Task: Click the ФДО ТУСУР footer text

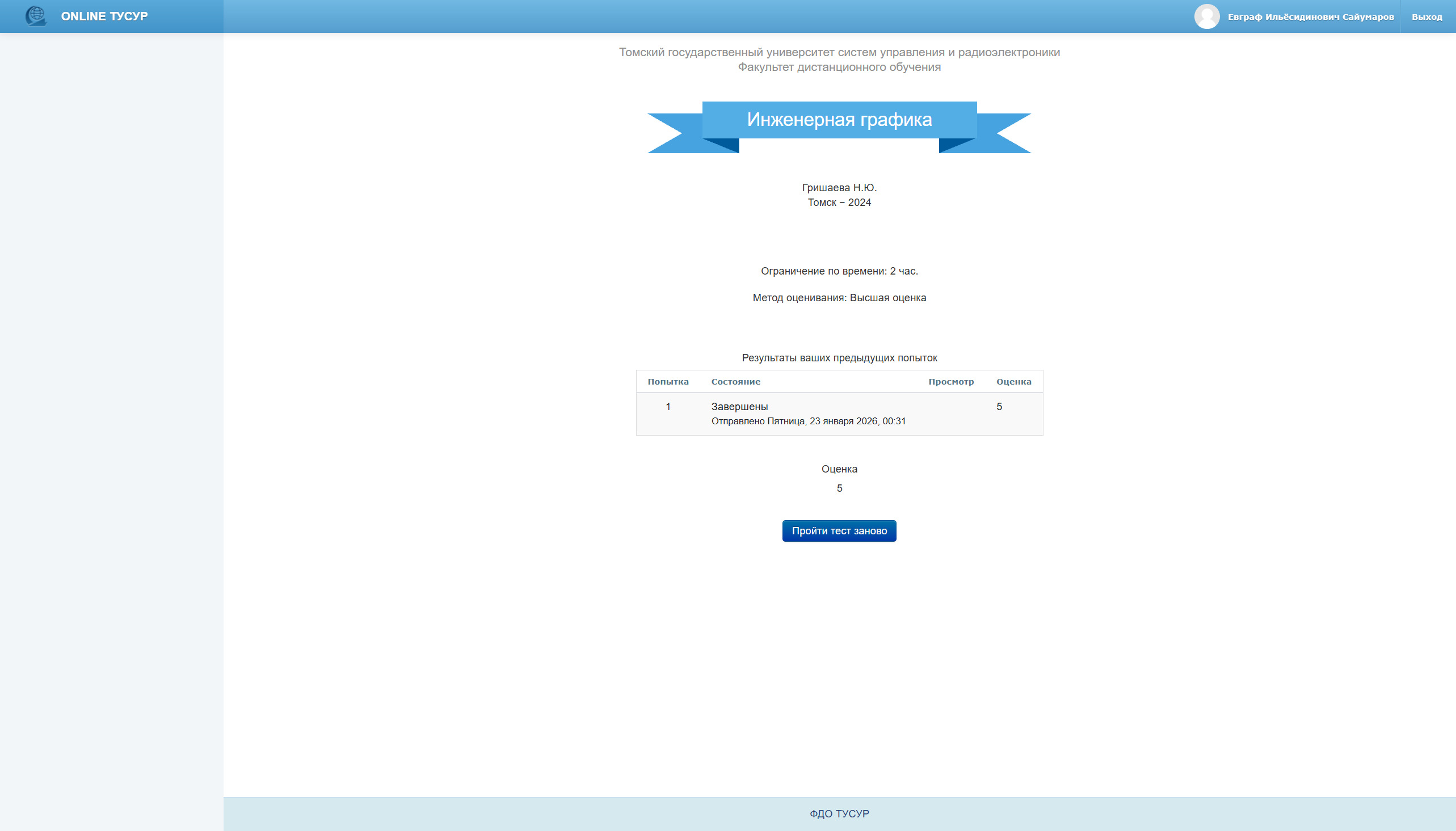Action: pos(839,814)
